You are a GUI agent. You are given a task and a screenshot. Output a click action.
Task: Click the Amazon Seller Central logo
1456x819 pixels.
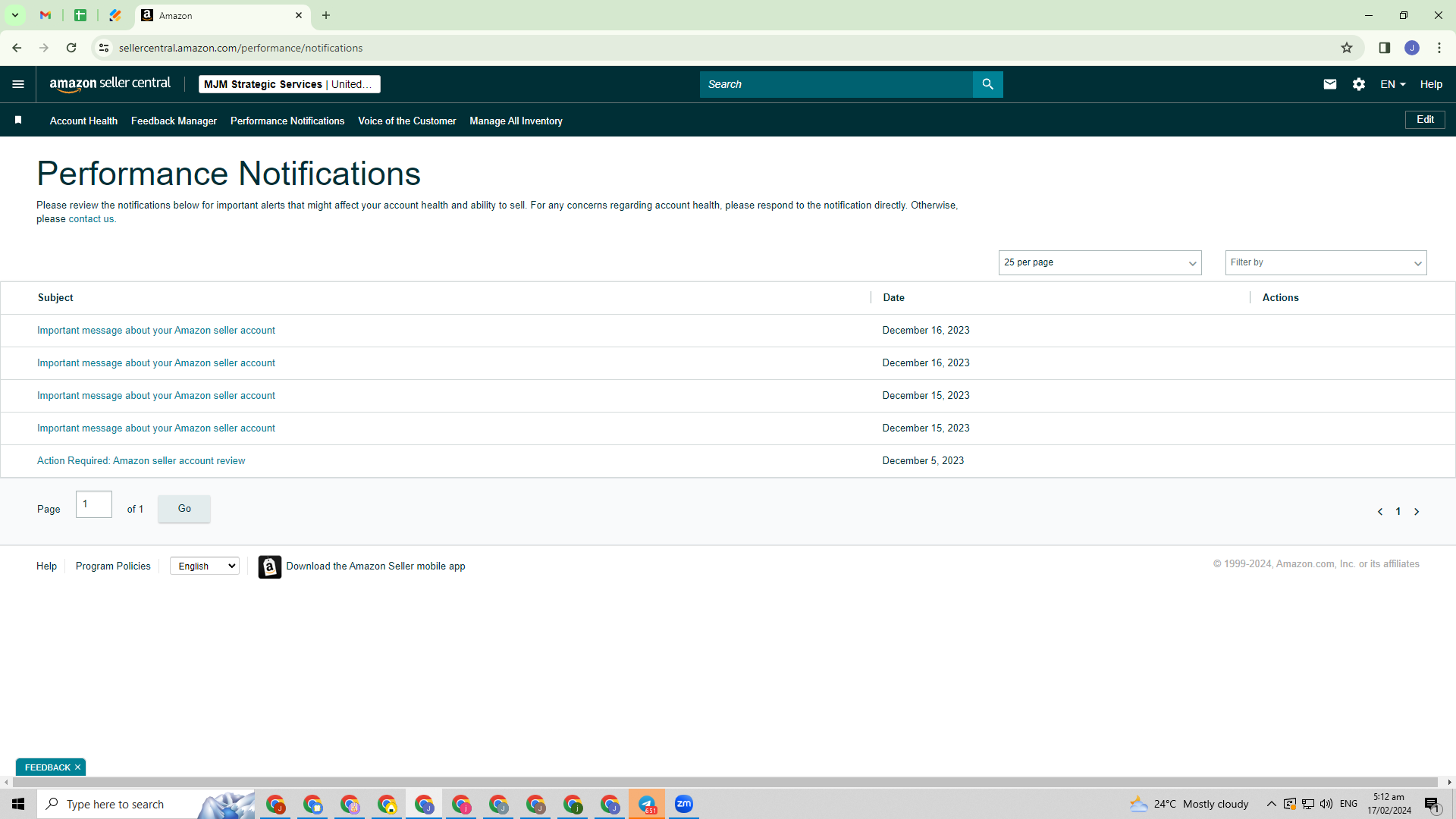tap(110, 84)
